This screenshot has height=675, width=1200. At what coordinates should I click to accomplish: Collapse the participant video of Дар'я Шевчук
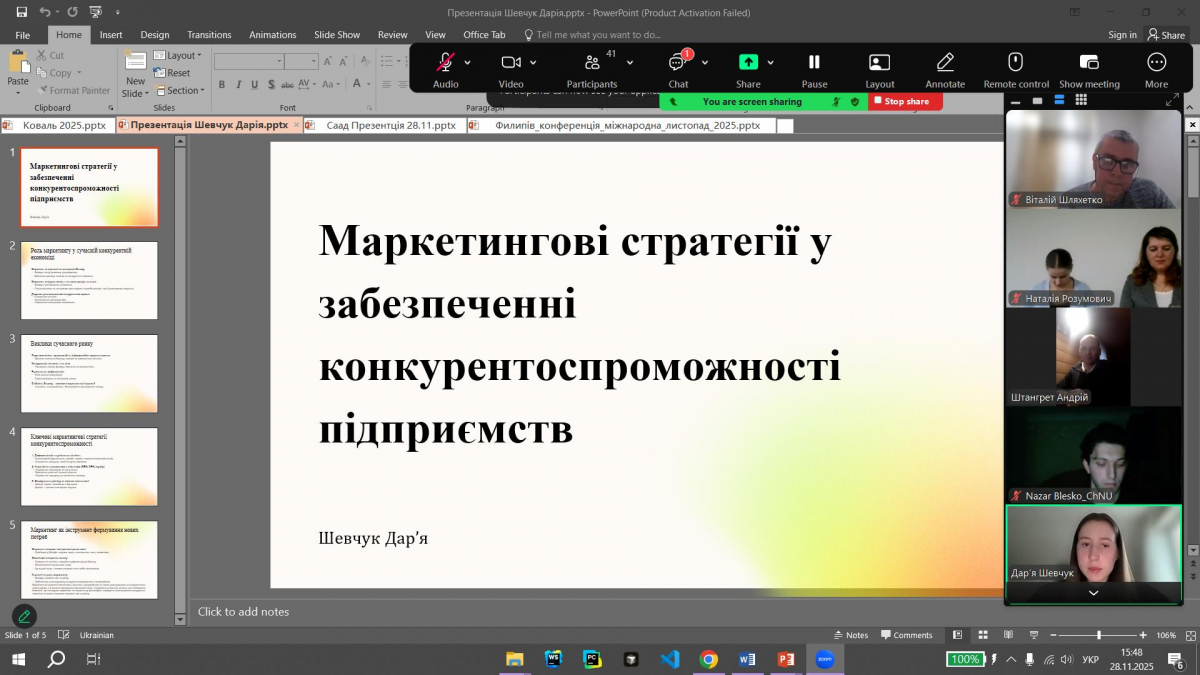coord(1093,594)
